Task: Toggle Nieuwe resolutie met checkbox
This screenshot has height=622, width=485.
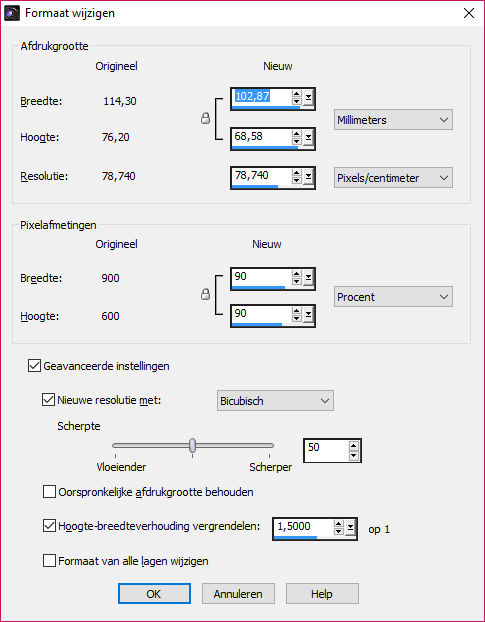Action: (x=48, y=399)
